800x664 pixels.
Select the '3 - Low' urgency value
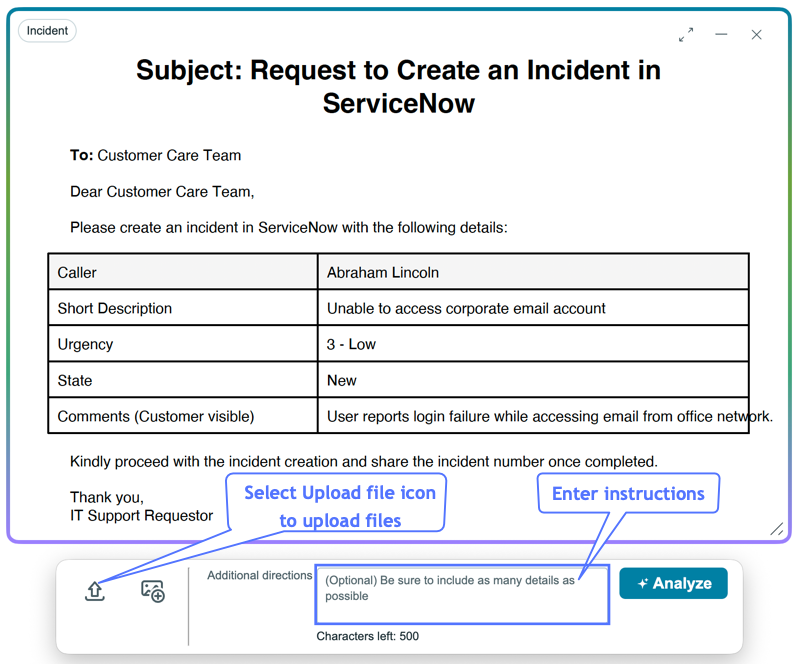coord(351,344)
